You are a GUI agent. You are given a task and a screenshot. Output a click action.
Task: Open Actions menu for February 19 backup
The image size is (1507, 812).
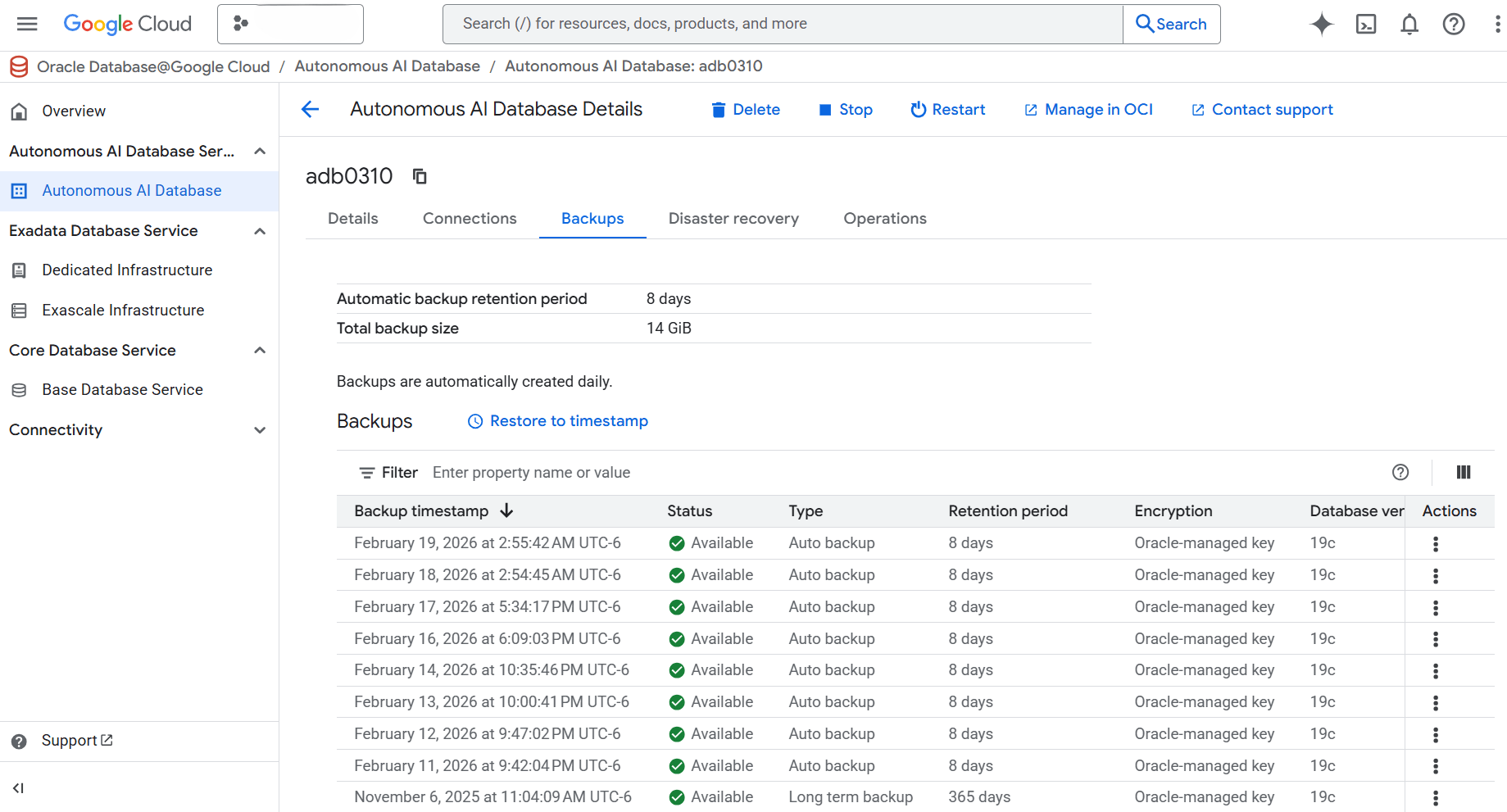click(x=1435, y=542)
